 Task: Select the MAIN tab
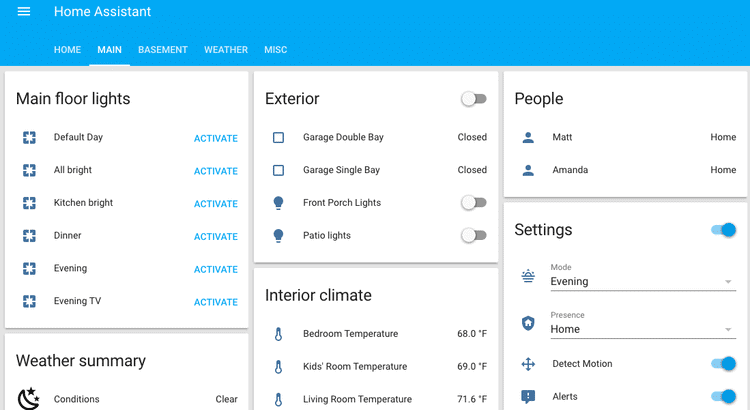(110, 50)
